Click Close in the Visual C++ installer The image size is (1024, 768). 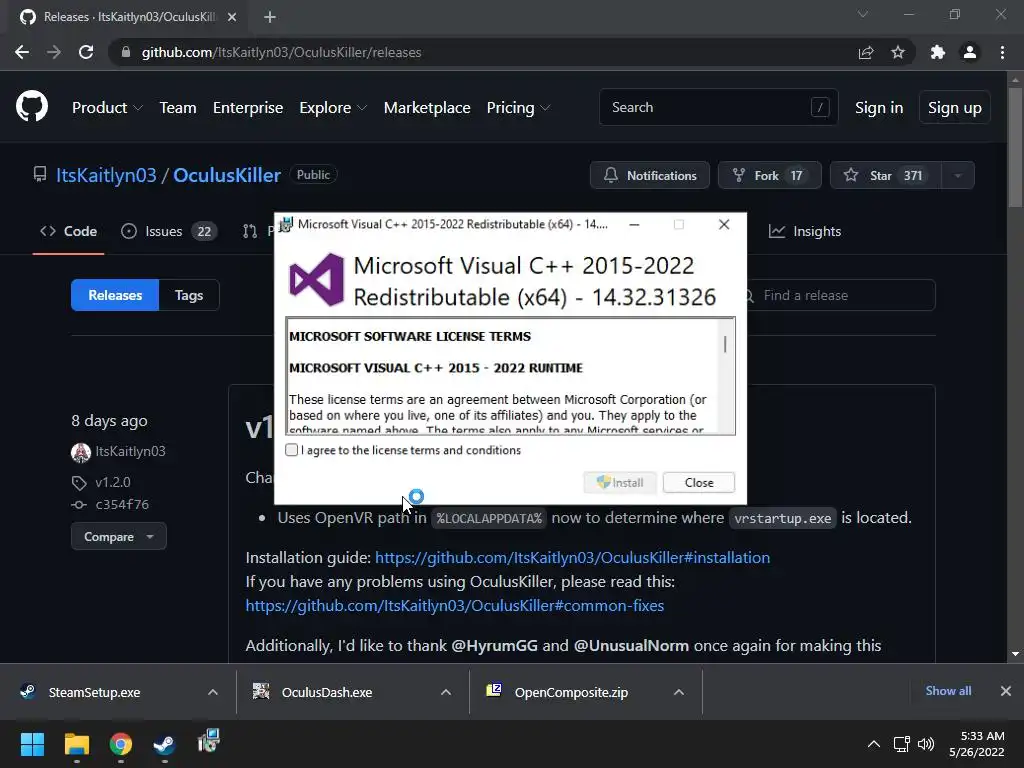point(699,483)
